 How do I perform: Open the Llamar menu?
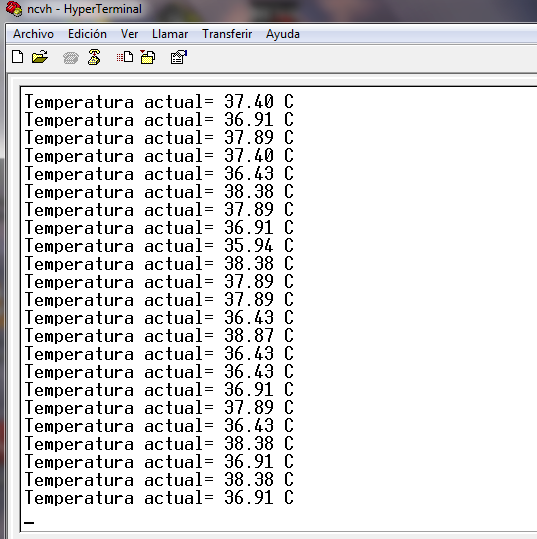[x=170, y=34]
